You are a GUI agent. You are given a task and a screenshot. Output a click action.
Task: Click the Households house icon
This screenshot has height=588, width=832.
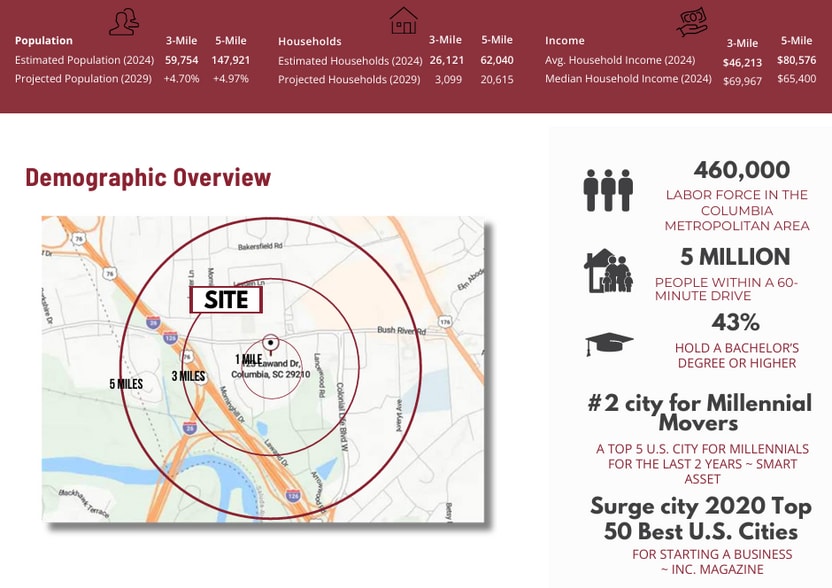403,20
